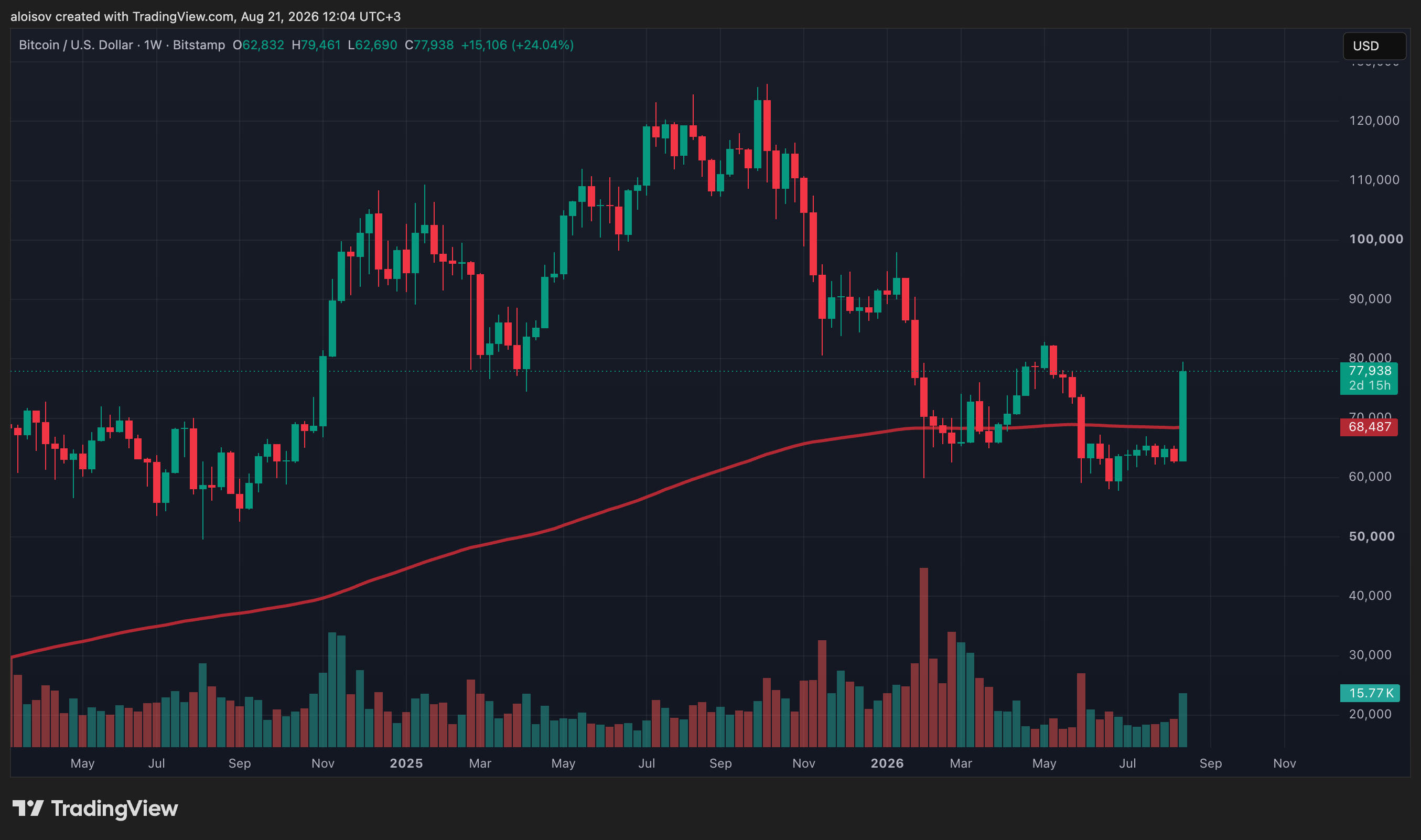Viewport: 1421px width, 840px height.
Task: Select the high value H79,461
Action: coord(316,45)
